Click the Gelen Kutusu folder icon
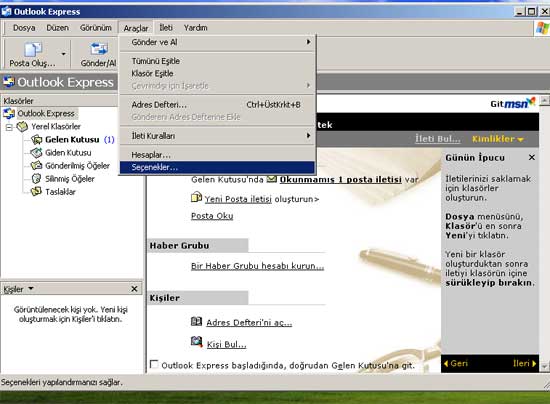The height and width of the screenshot is (404, 550). [x=36, y=140]
